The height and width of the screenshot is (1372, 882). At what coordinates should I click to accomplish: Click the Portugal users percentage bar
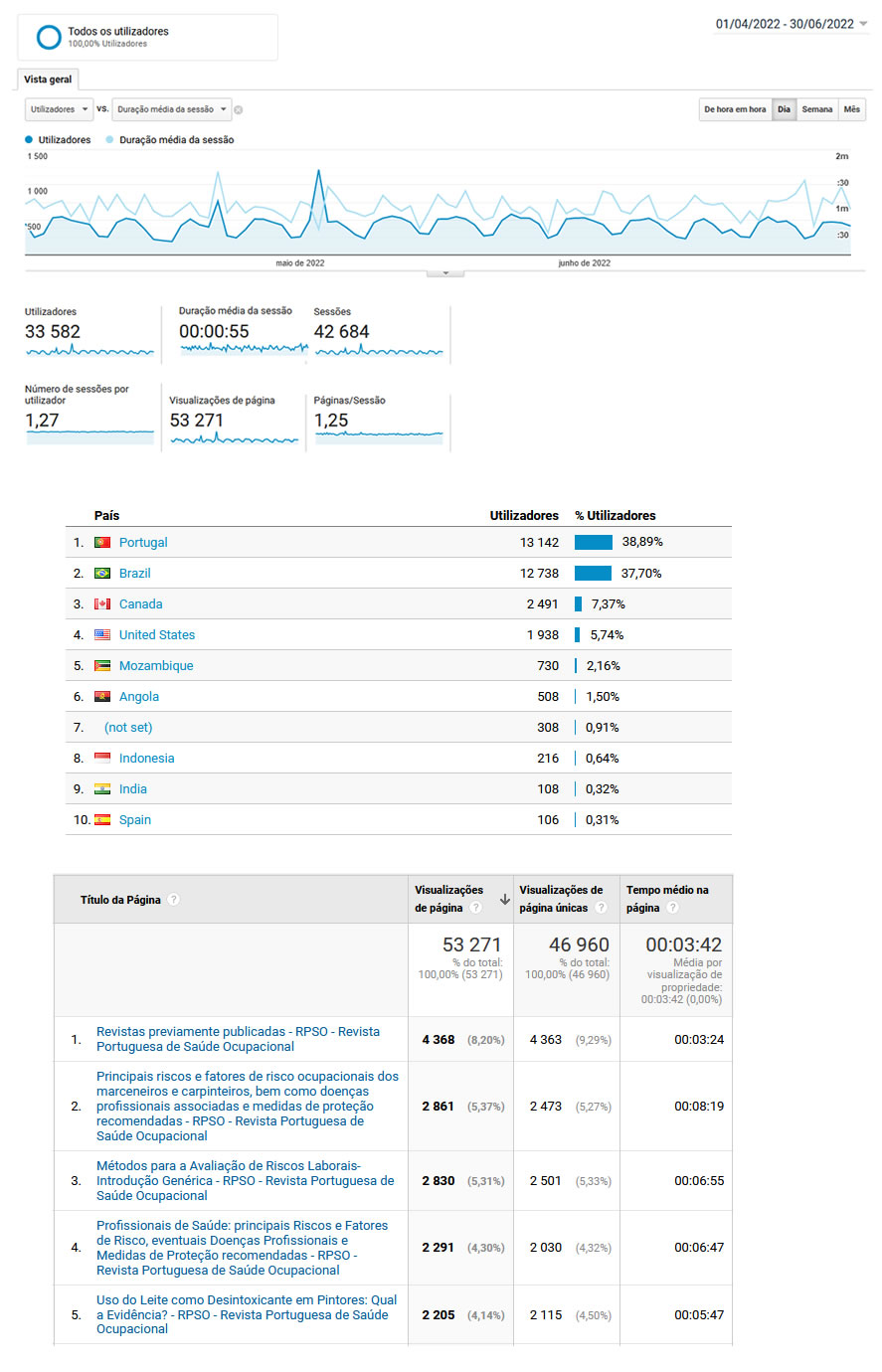(593, 543)
